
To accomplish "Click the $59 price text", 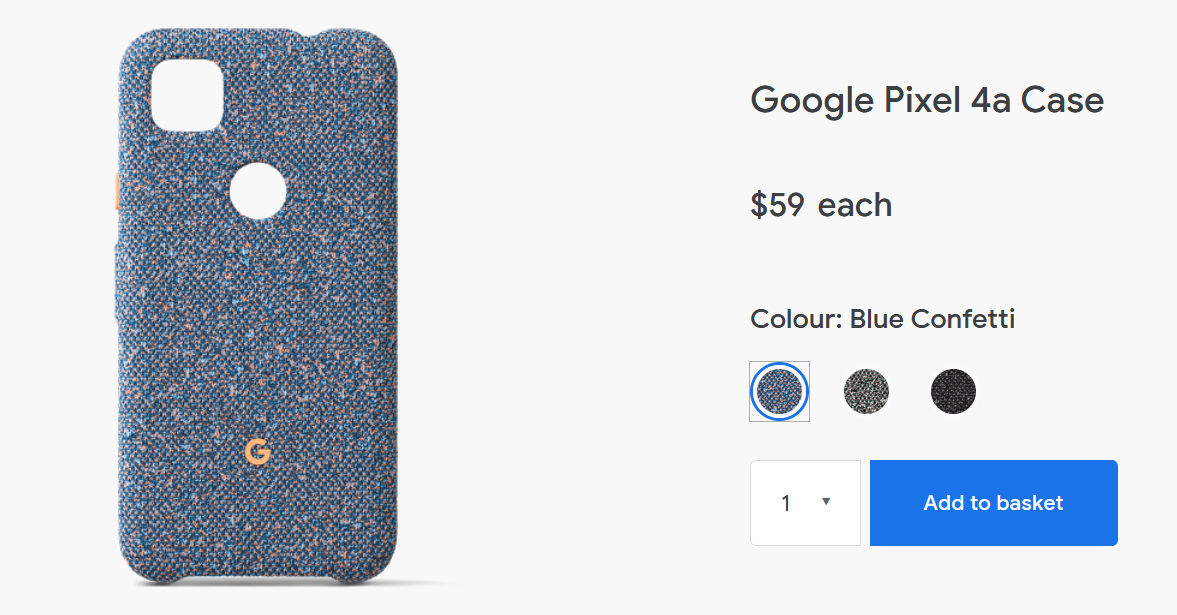I will (x=777, y=205).
